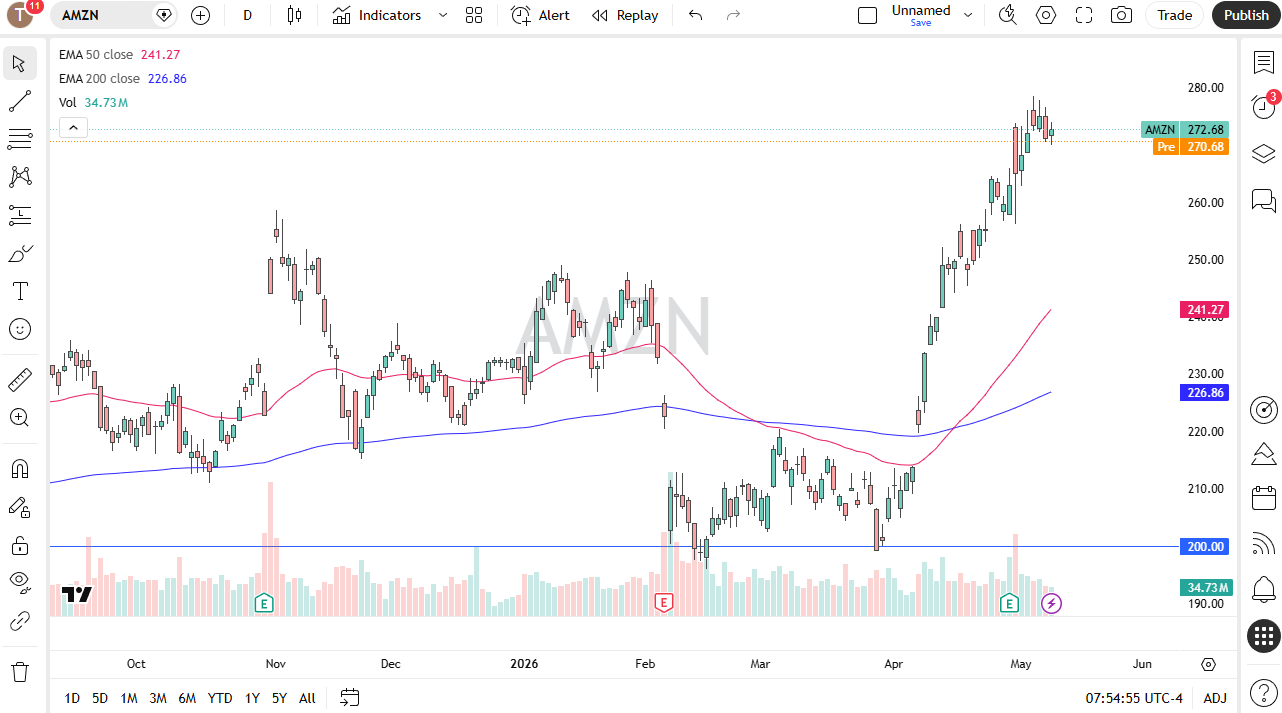Select the cursor arrow tool

[x=19, y=63]
